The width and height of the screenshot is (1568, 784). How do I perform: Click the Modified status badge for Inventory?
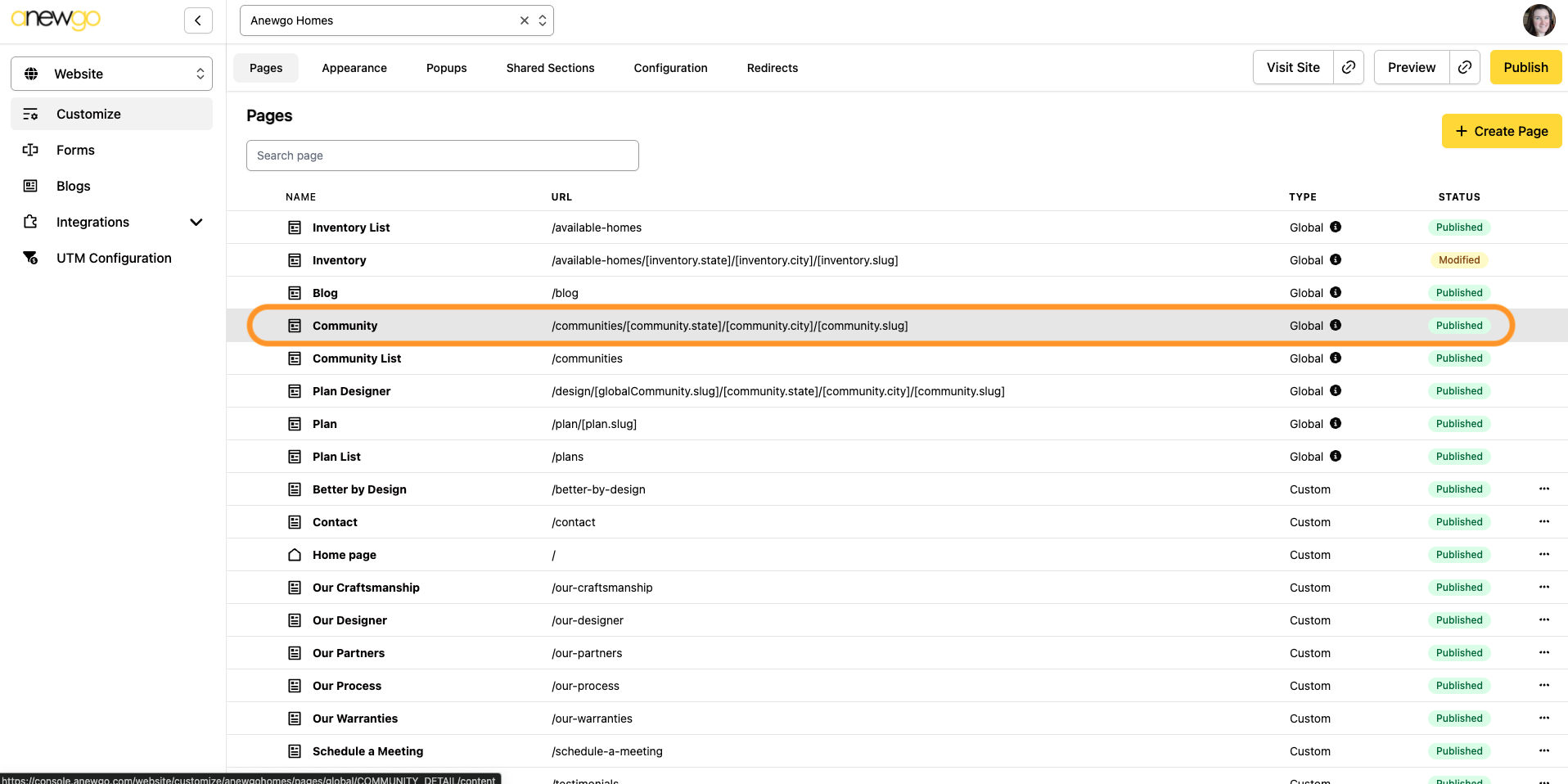coord(1459,260)
